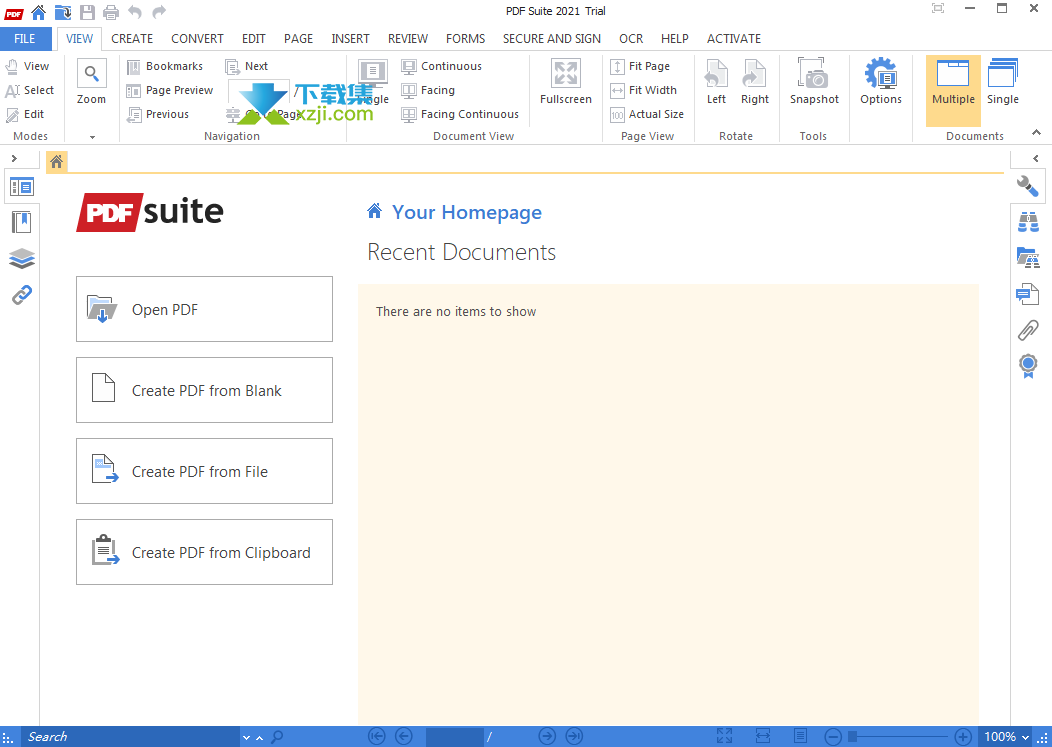Open the wrench tools panel on right sidebar
This screenshot has width=1052, height=747.
(1027, 186)
